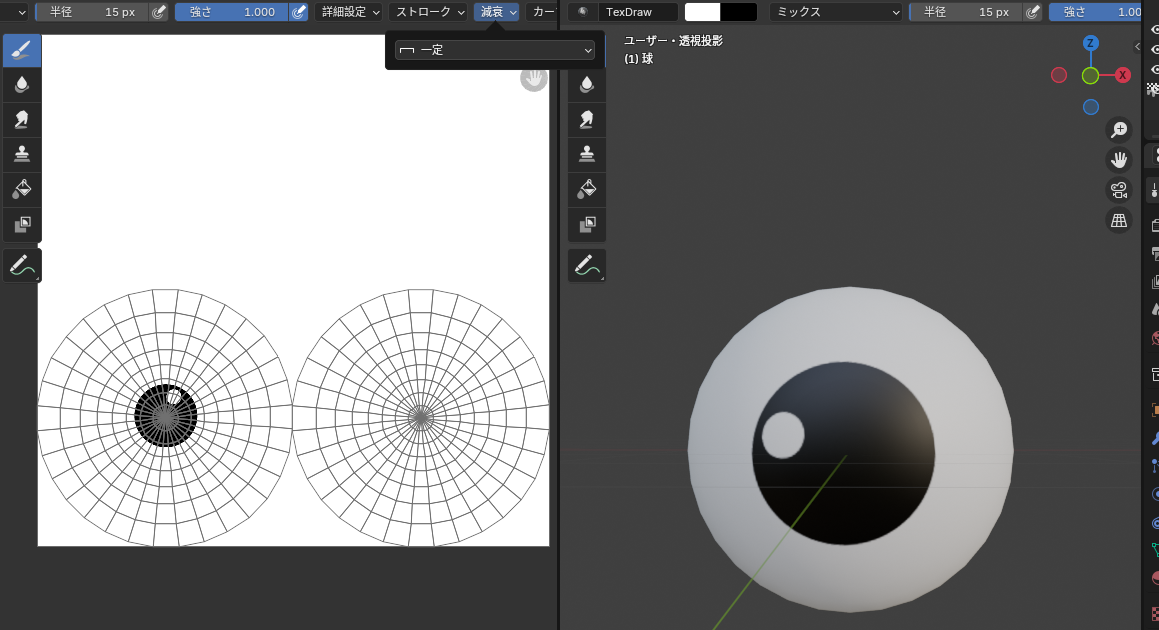Select the Draw brush tool in image editor
Image resolution: width=1159 pixels, height=630 pixels.
pyautogui.click(x=21, y=52)
